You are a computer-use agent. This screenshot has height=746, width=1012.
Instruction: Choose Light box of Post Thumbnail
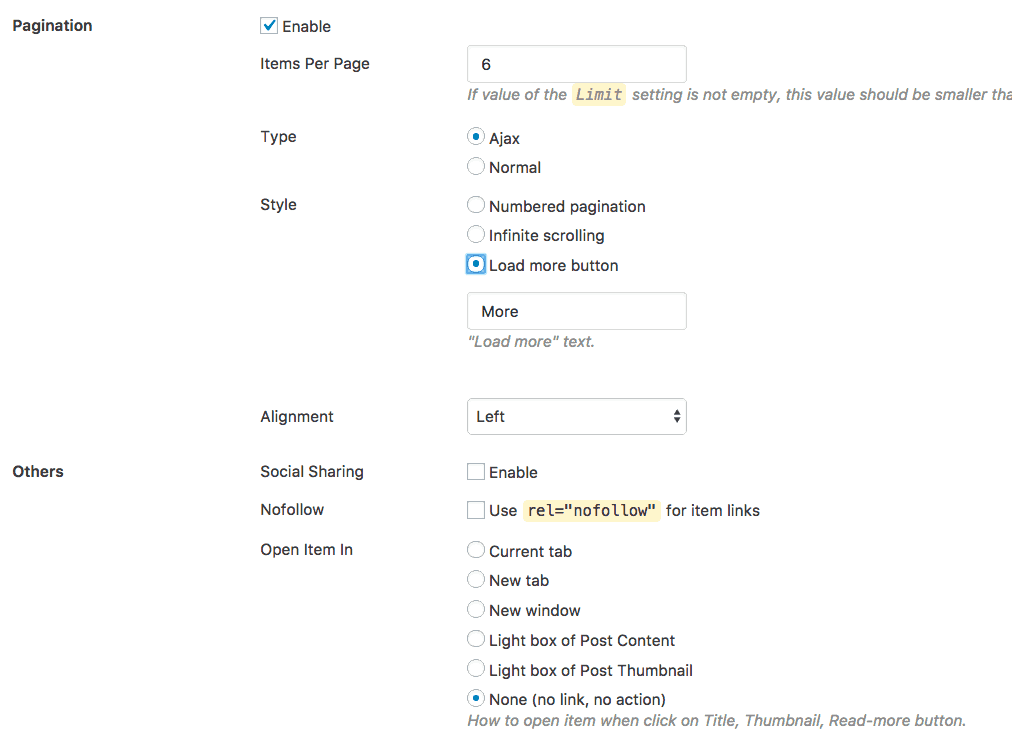(x=476, y=669)
